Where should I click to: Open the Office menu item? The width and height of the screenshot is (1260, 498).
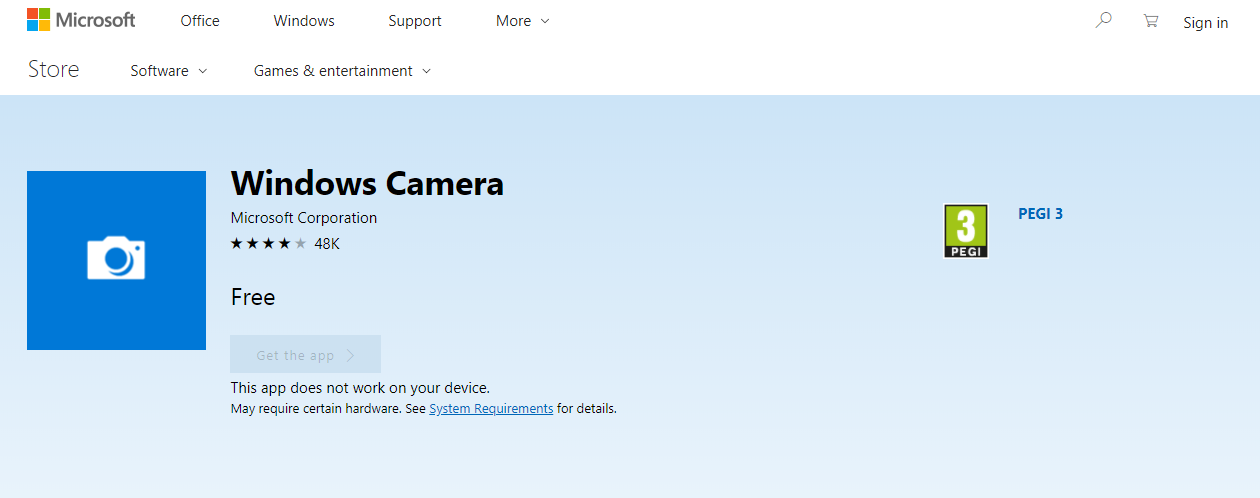[x=200, y=21]
